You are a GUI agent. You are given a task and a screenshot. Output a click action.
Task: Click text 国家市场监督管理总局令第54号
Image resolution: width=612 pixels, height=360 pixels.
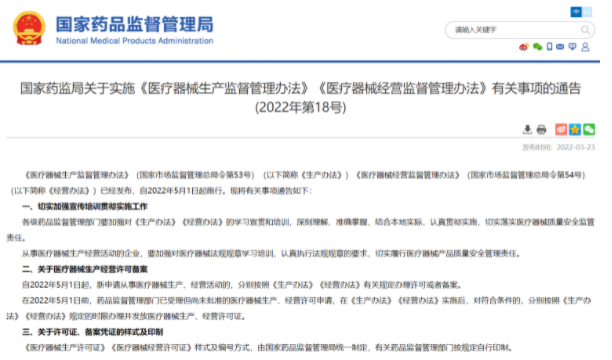pyautogui.click(x=526, y=175)
